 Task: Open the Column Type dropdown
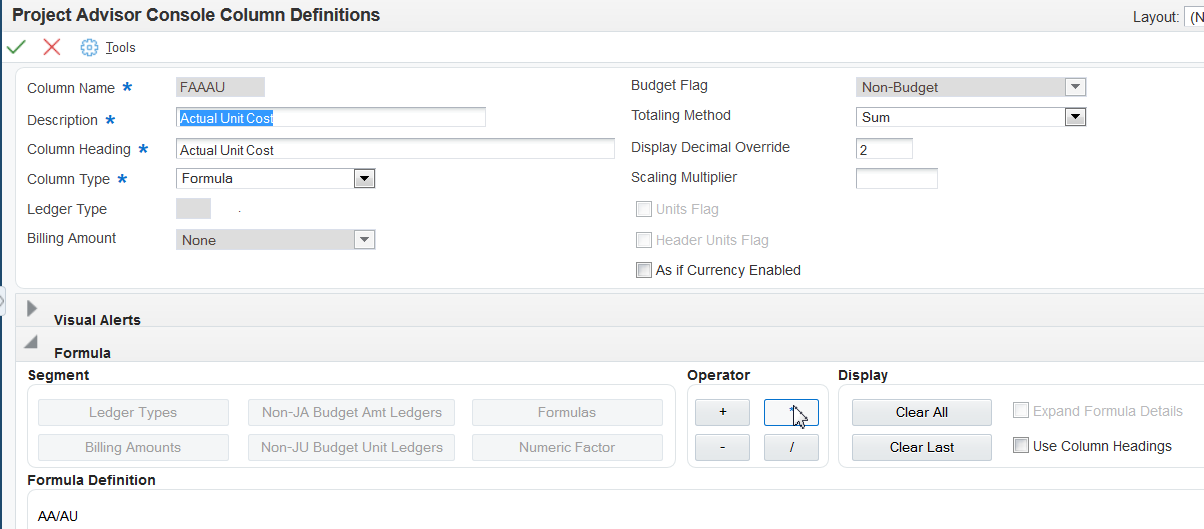364,179
